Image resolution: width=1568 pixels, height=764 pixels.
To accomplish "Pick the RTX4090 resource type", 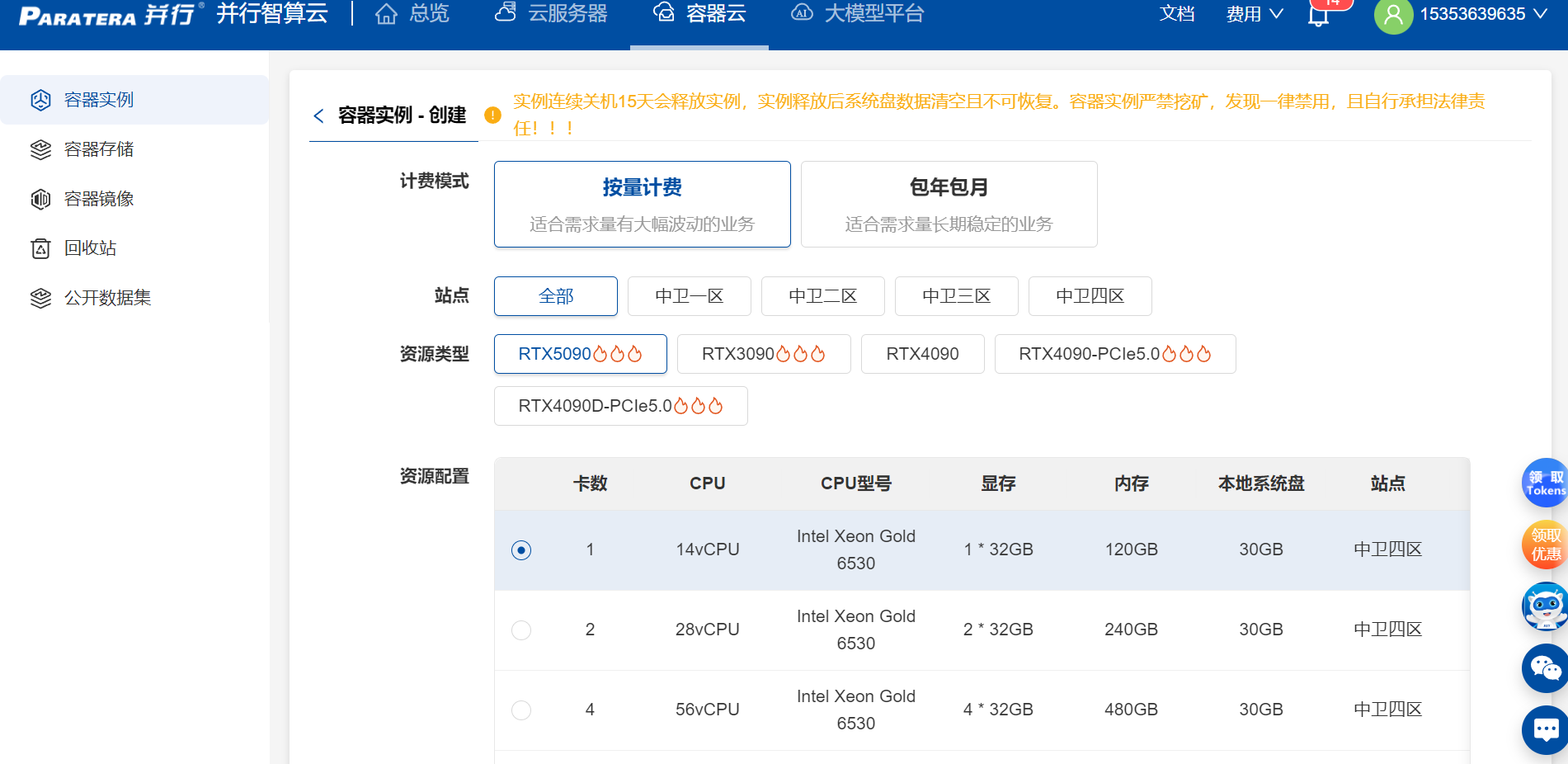I will pos(923,354).
